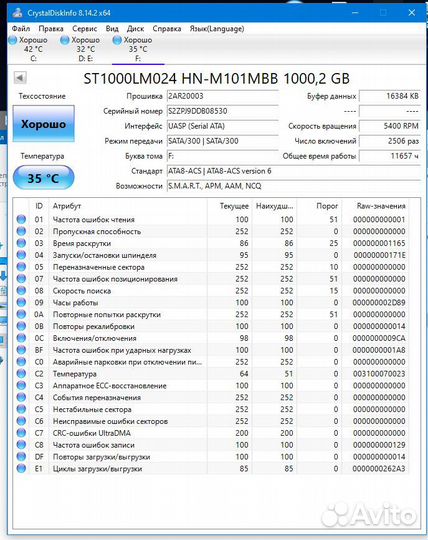Click raw value 0000000001A8
The image size is (428, 540).
pos(379,350)
